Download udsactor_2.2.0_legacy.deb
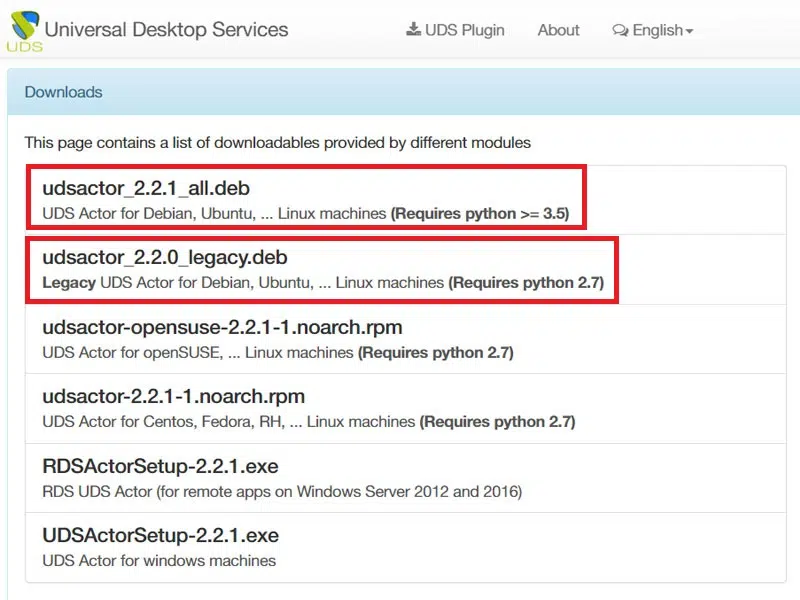The width and height of the screenshot is (800, 600). click(165, 257)
